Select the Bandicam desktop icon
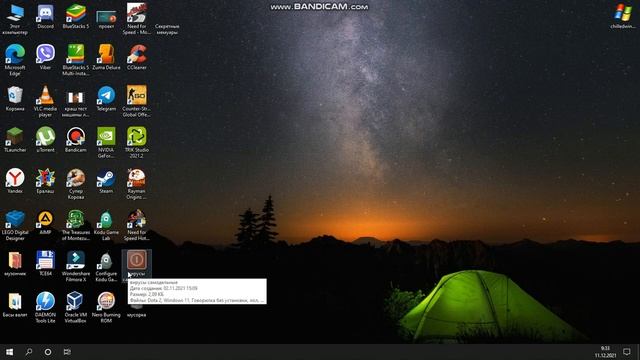Screen dimensions: 640x360 pos(76,140)
